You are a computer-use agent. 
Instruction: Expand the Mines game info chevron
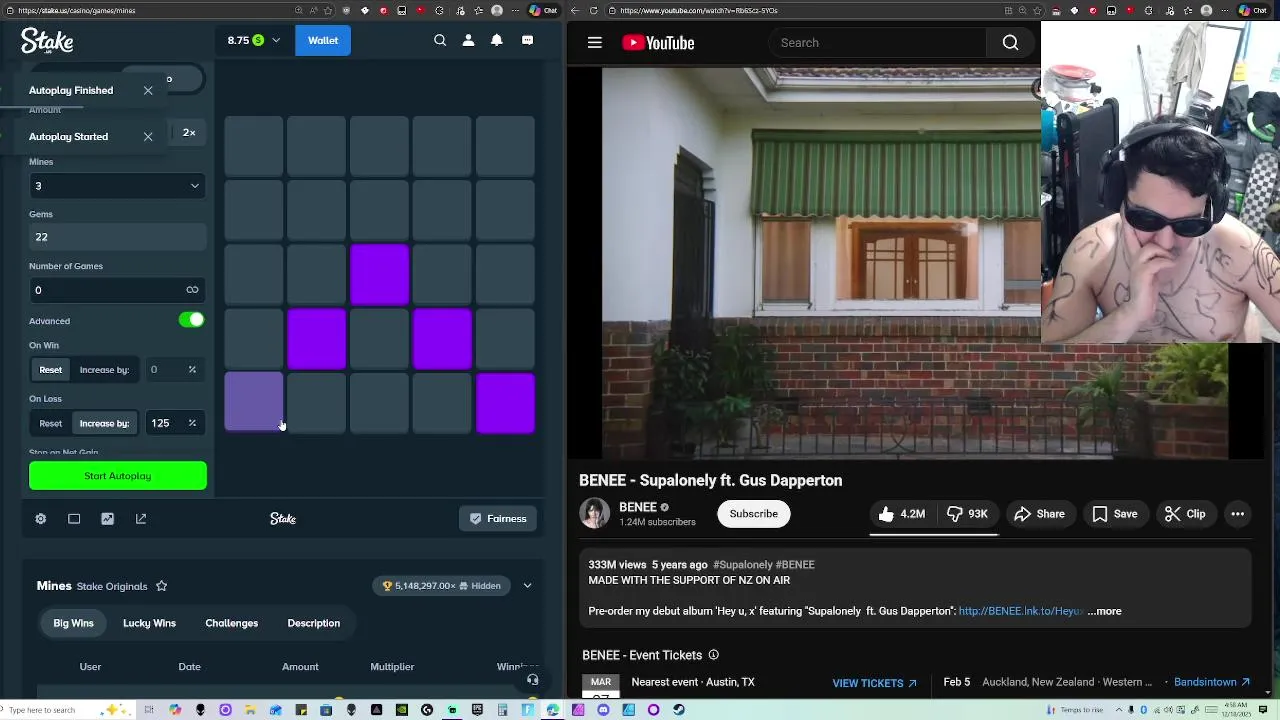point(527,586)
